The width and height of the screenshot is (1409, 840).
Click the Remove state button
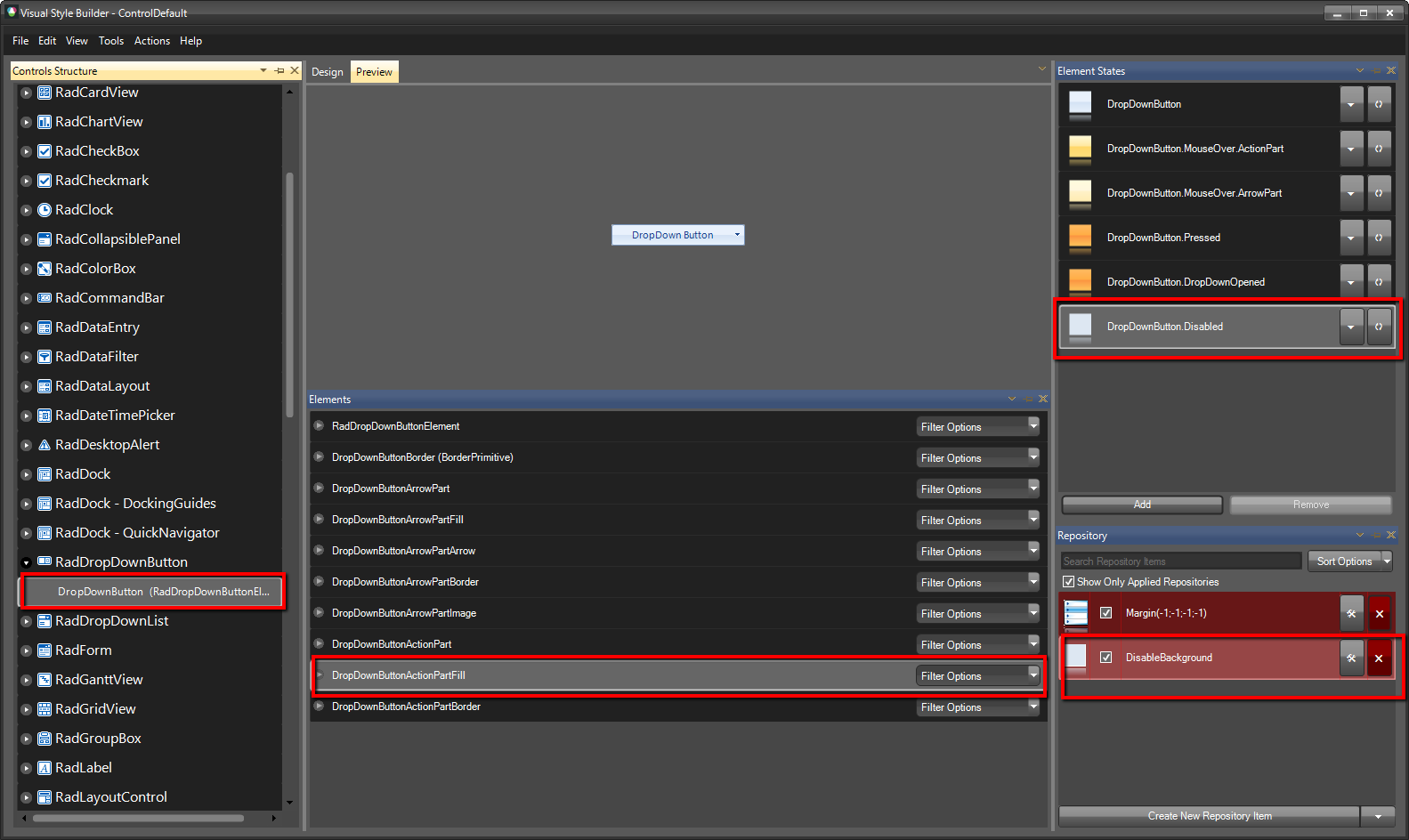(1310, 505)
